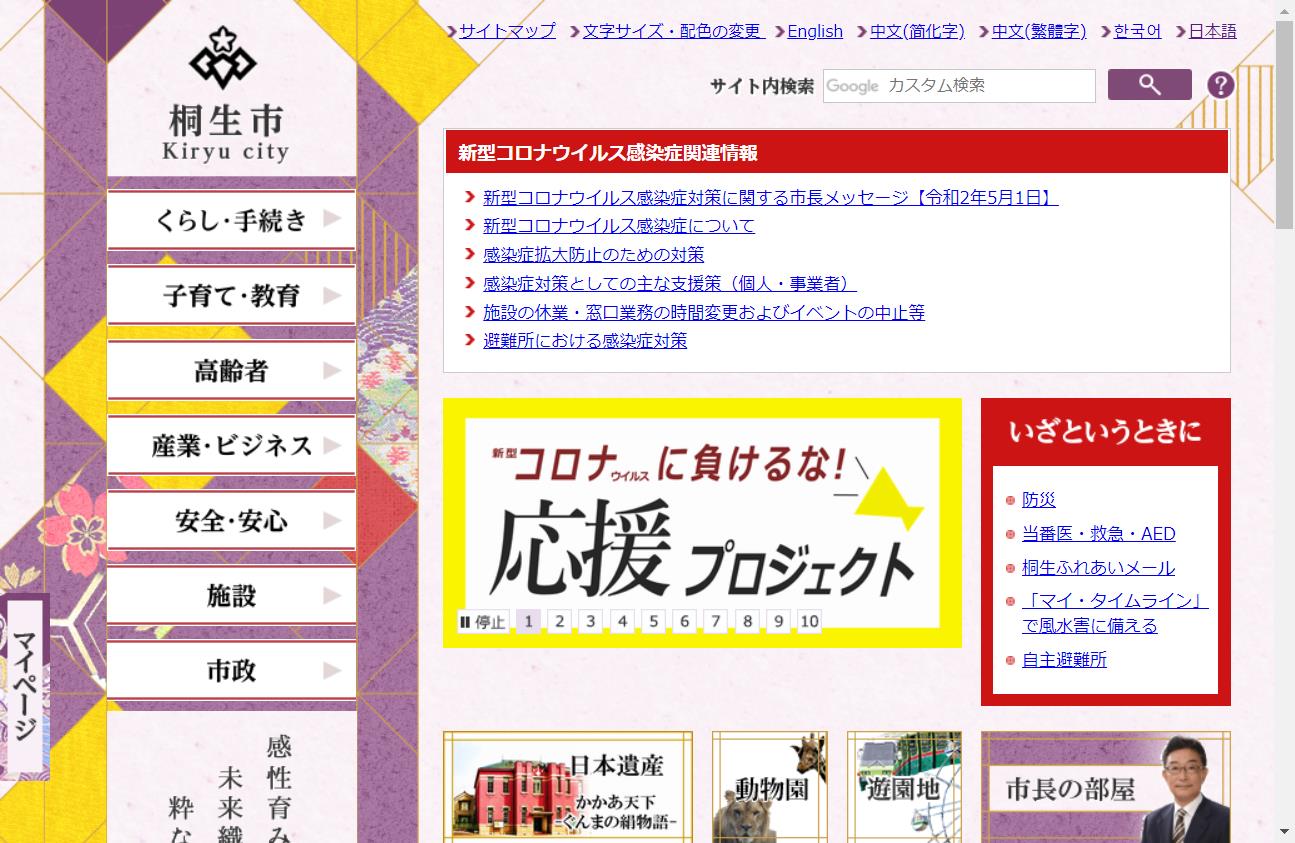Open the 動物園 zoo lion banner
The image size is (1295, 843).
click(x=769, y=790)
